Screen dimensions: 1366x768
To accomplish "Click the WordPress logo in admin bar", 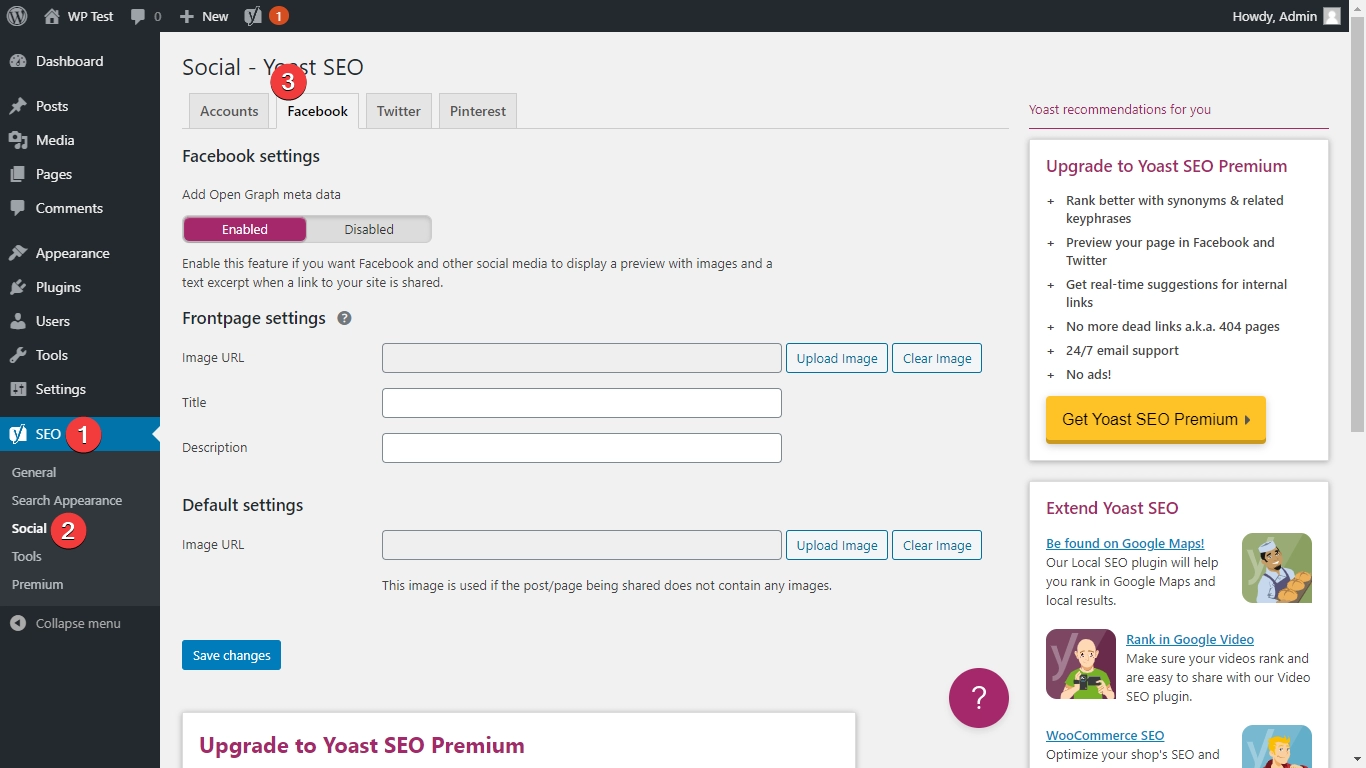I will click(x=17, y=16).
